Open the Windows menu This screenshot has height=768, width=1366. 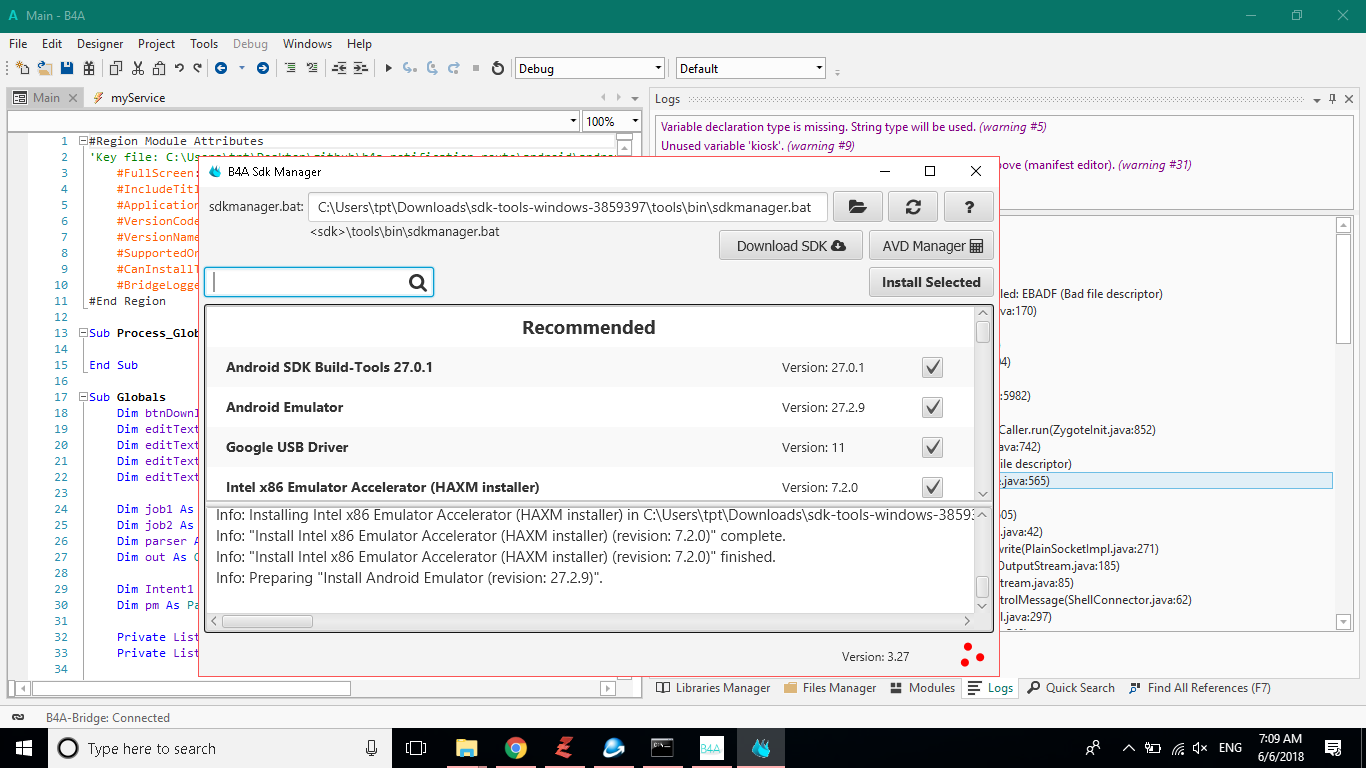pyautogui.click(x=307, y=44)
